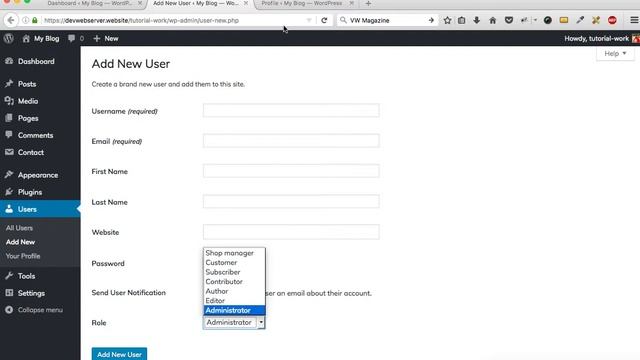Open the bookmarks list clipboard icon
Viewport: 640px width, 360px height.
coord(461,20)
